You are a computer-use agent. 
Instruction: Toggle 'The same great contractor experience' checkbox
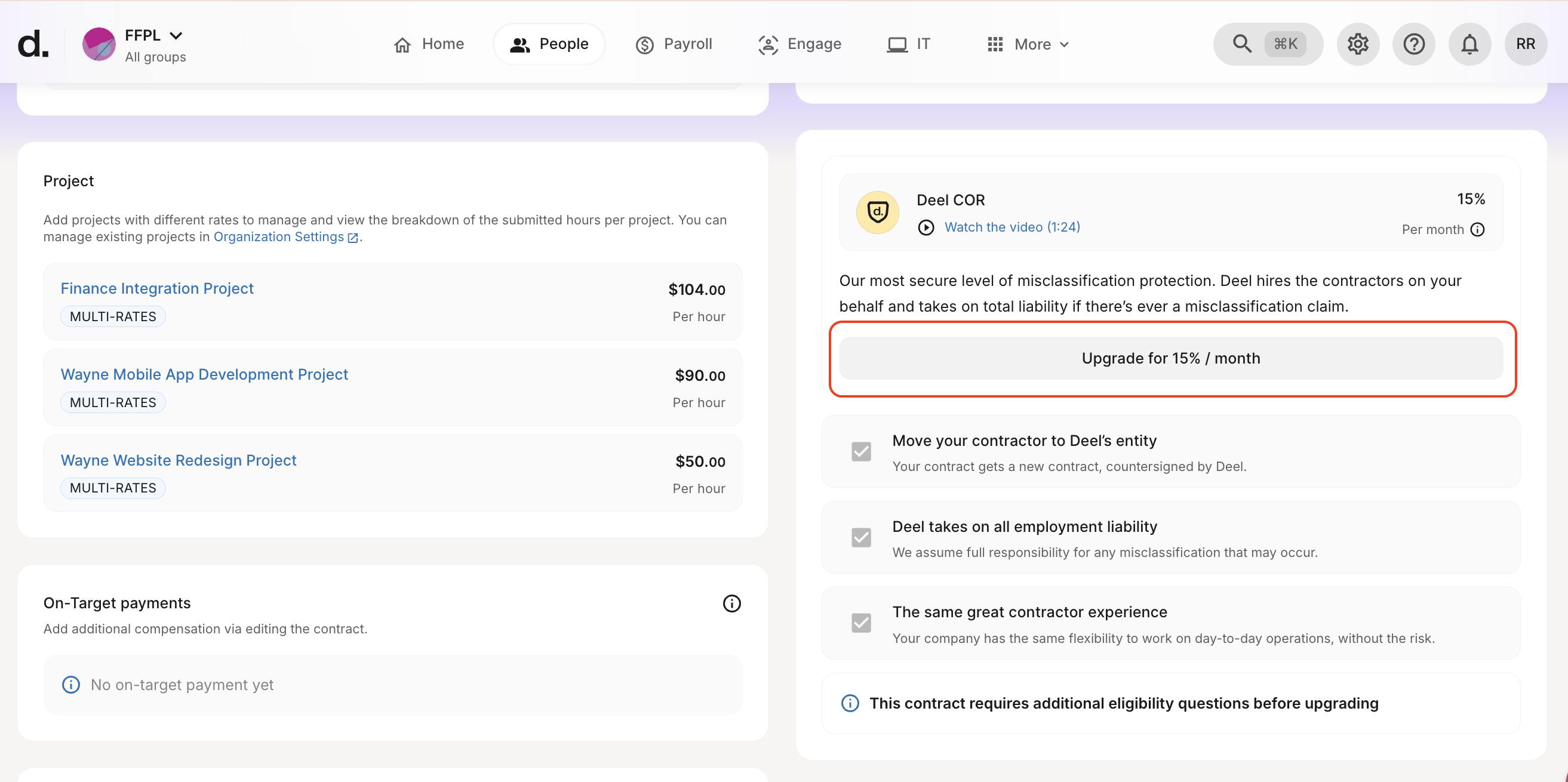coord(860,623)
